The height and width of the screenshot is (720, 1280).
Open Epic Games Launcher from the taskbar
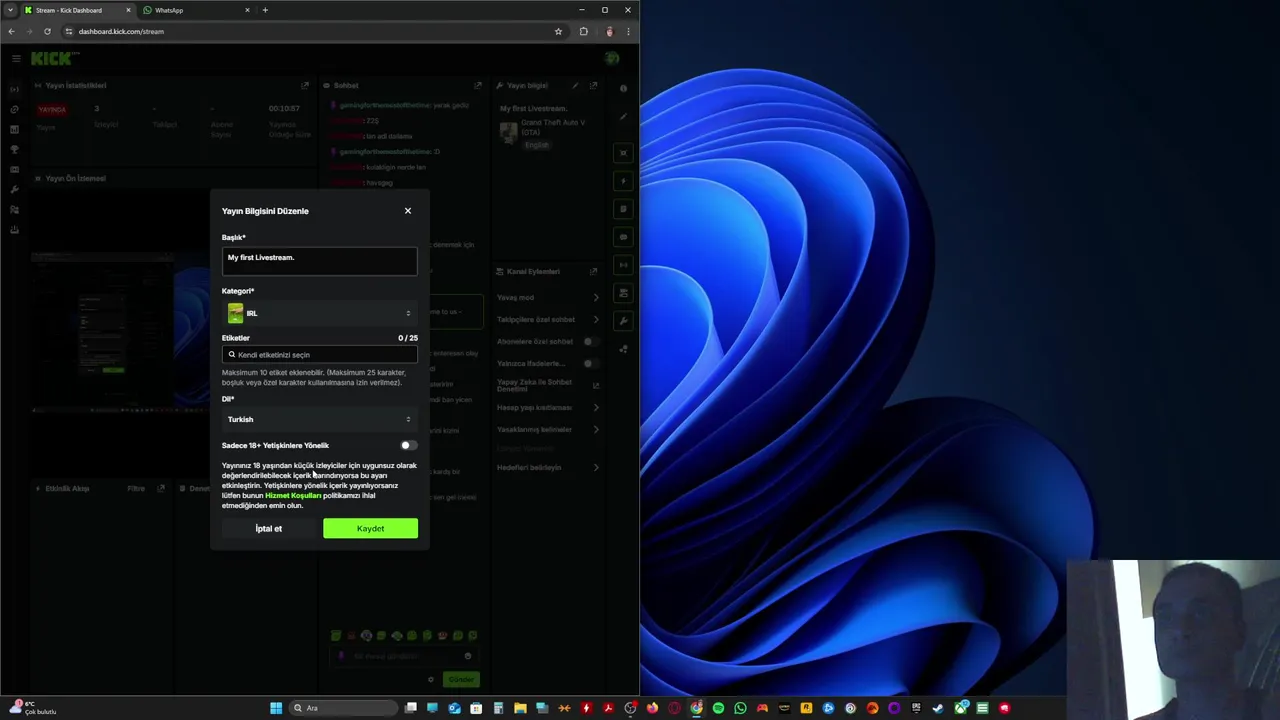(x=916, y=708)
